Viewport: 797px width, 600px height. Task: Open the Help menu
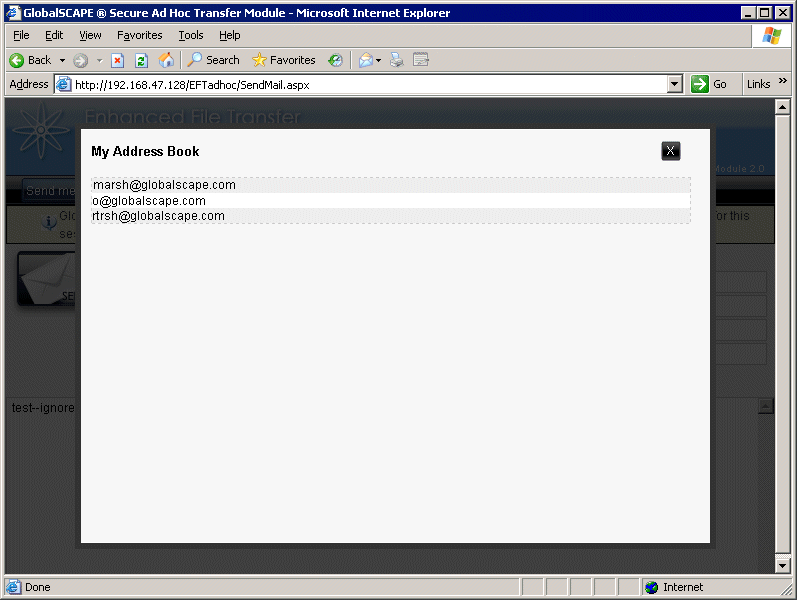[230, 35]
